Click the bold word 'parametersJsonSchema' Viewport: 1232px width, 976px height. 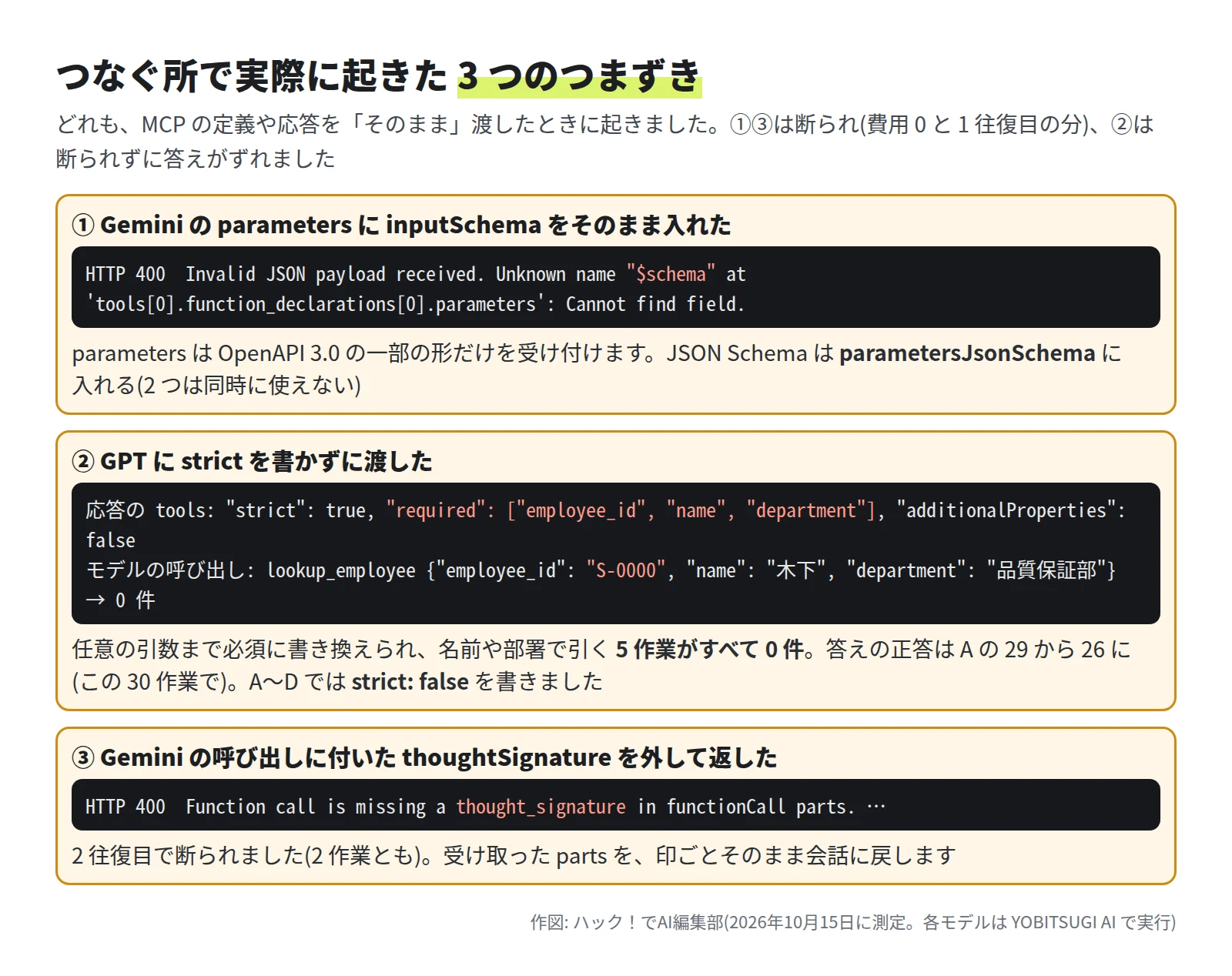click(x=967, y=353)
